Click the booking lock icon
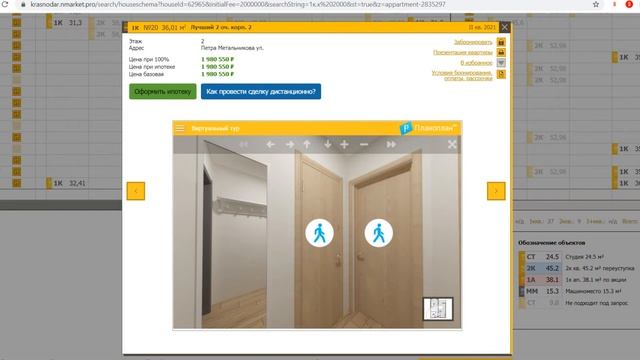Screen dimensions: 640x360 tap(501, 42)
